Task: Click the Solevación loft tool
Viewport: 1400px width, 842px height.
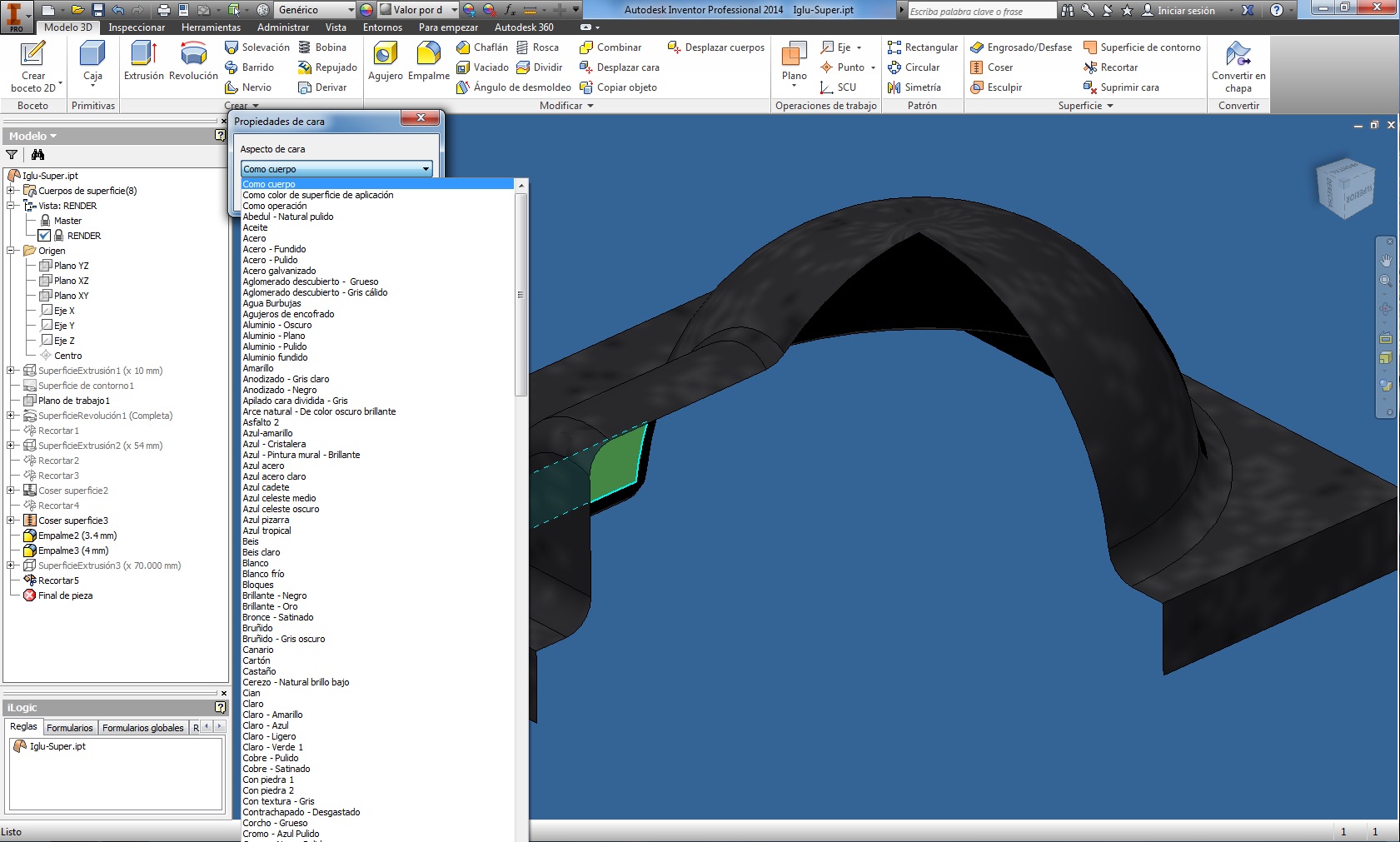Action: click(x=257, y=47)
